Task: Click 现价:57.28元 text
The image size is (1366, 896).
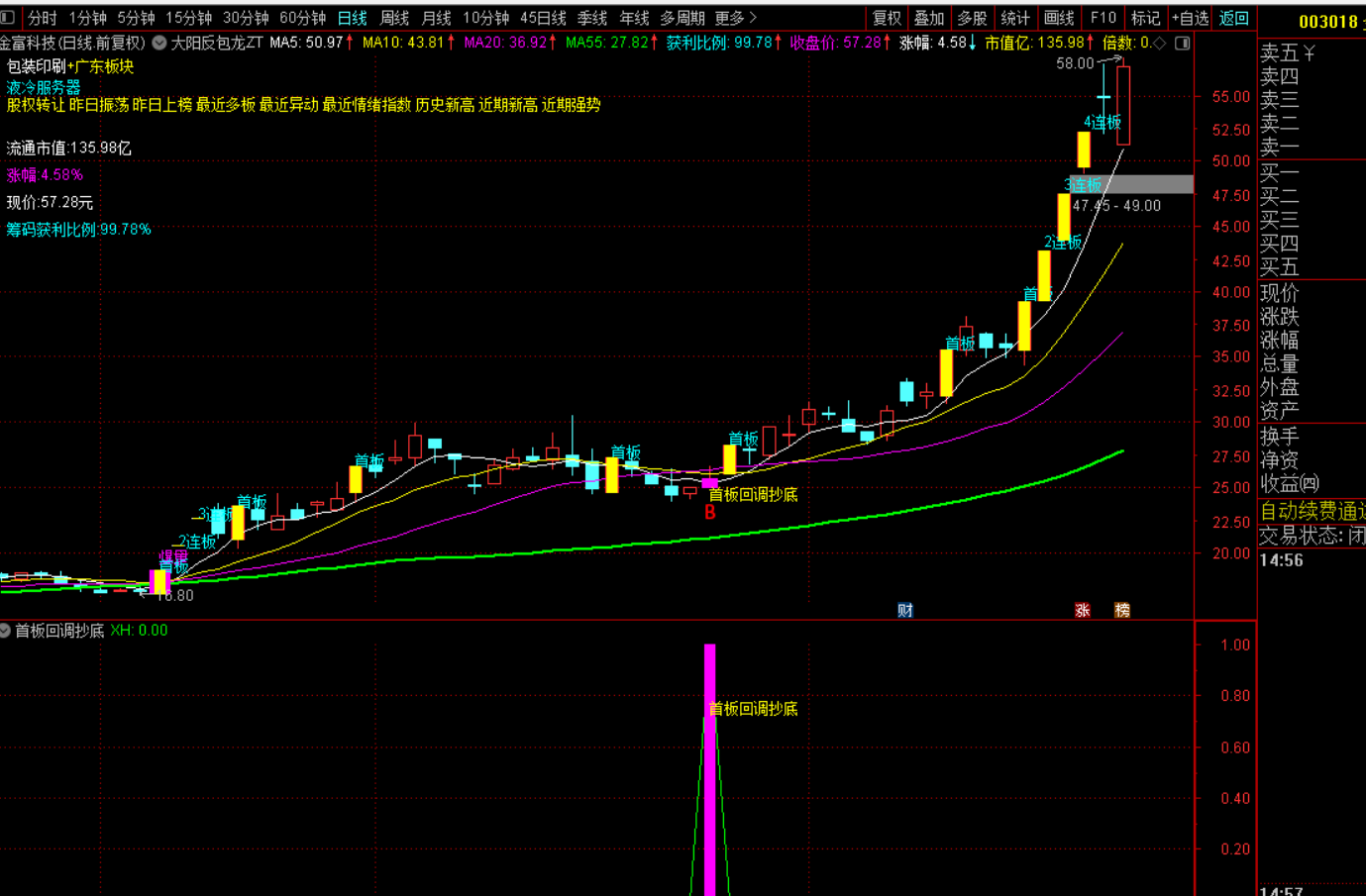Action: pyautogui.click(x=50, y=202)
